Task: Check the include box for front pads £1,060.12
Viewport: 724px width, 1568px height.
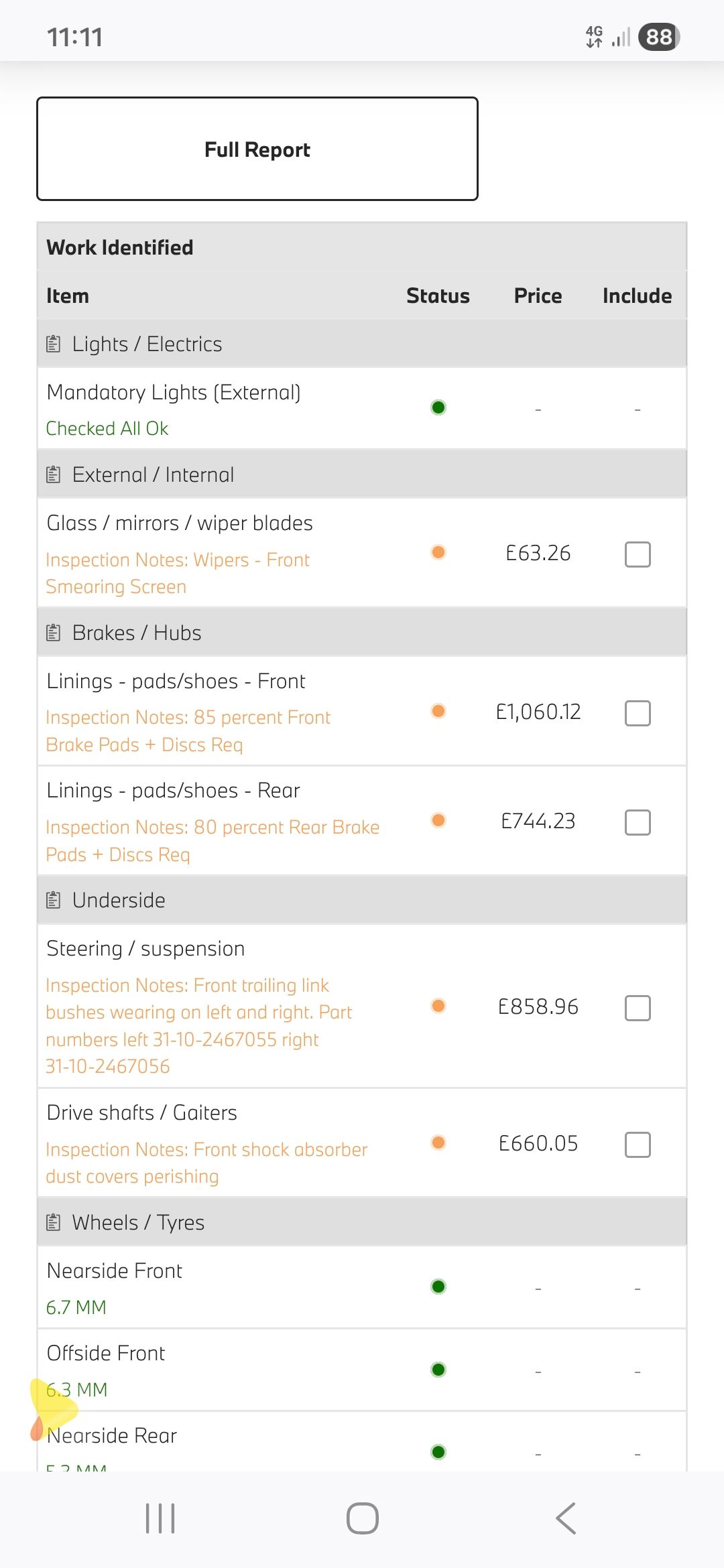Action: click(x=638, y=713)
